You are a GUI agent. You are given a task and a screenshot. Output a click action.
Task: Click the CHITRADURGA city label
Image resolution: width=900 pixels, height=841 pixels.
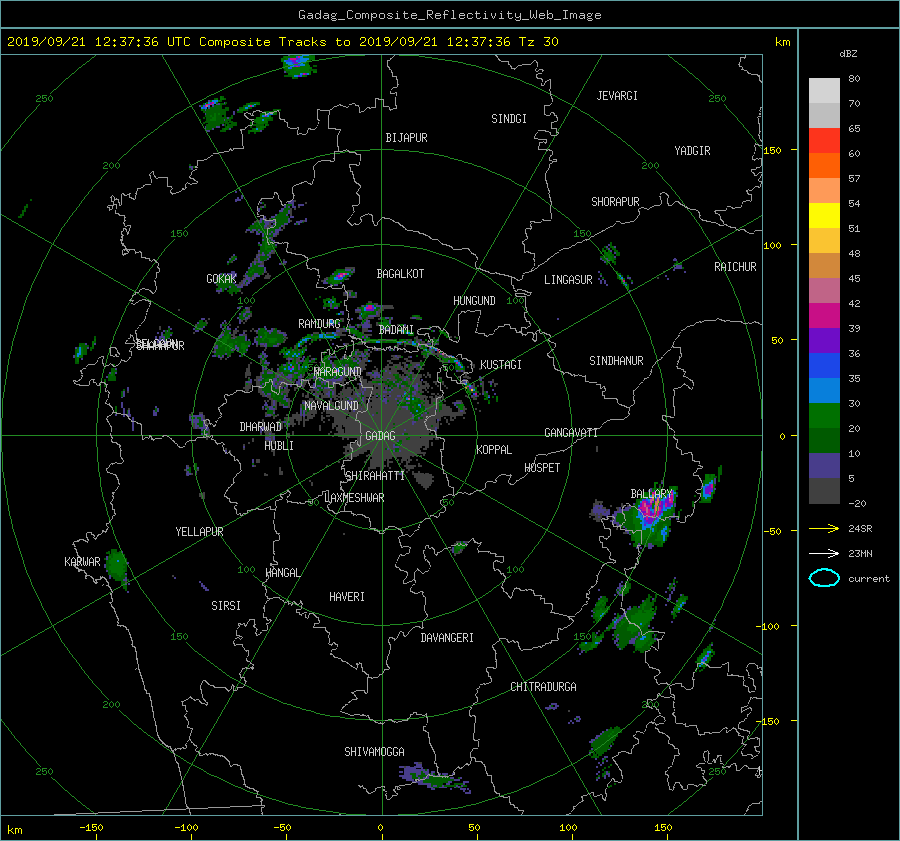(x=543, y=687)
